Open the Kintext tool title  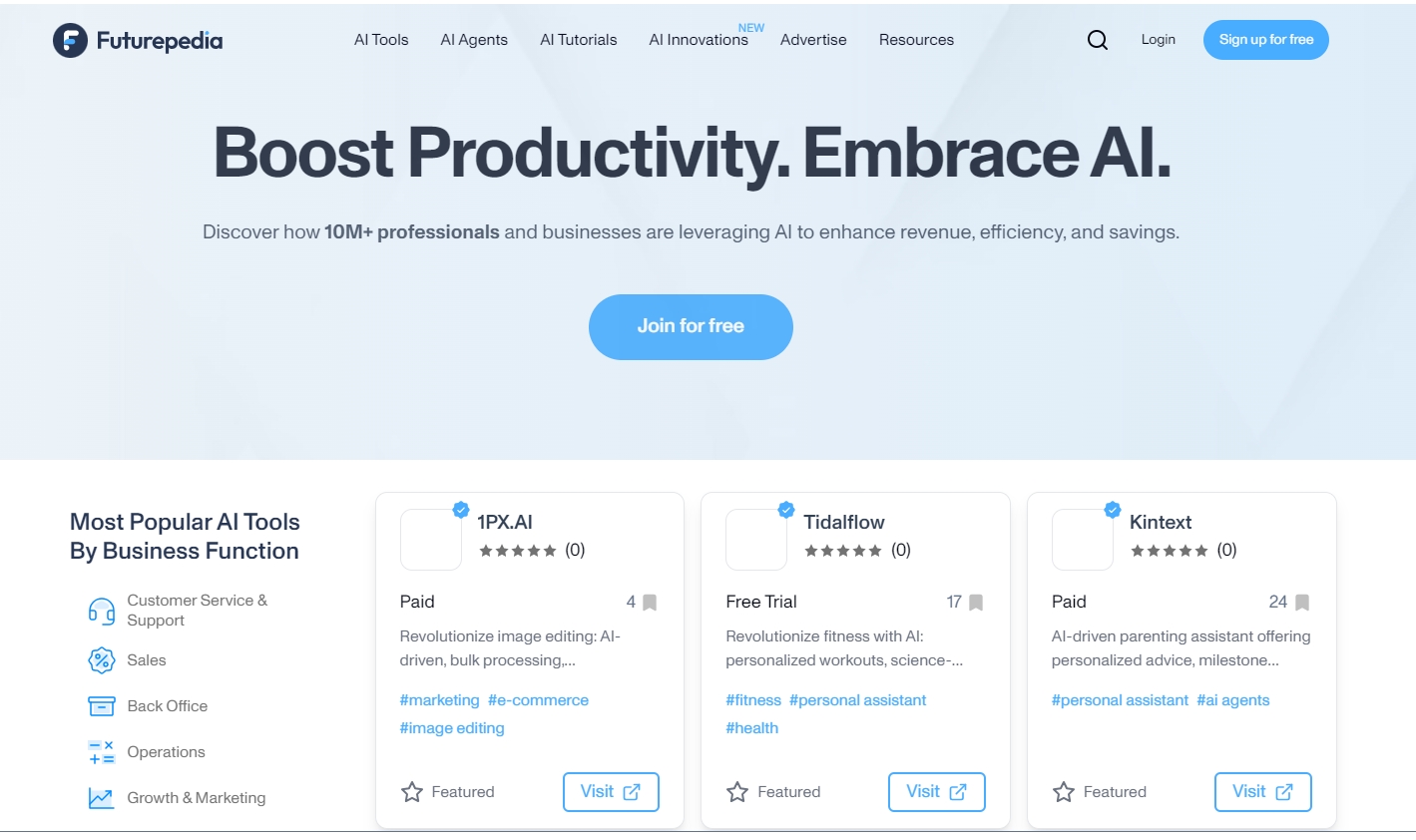[x=1161, y=523]
